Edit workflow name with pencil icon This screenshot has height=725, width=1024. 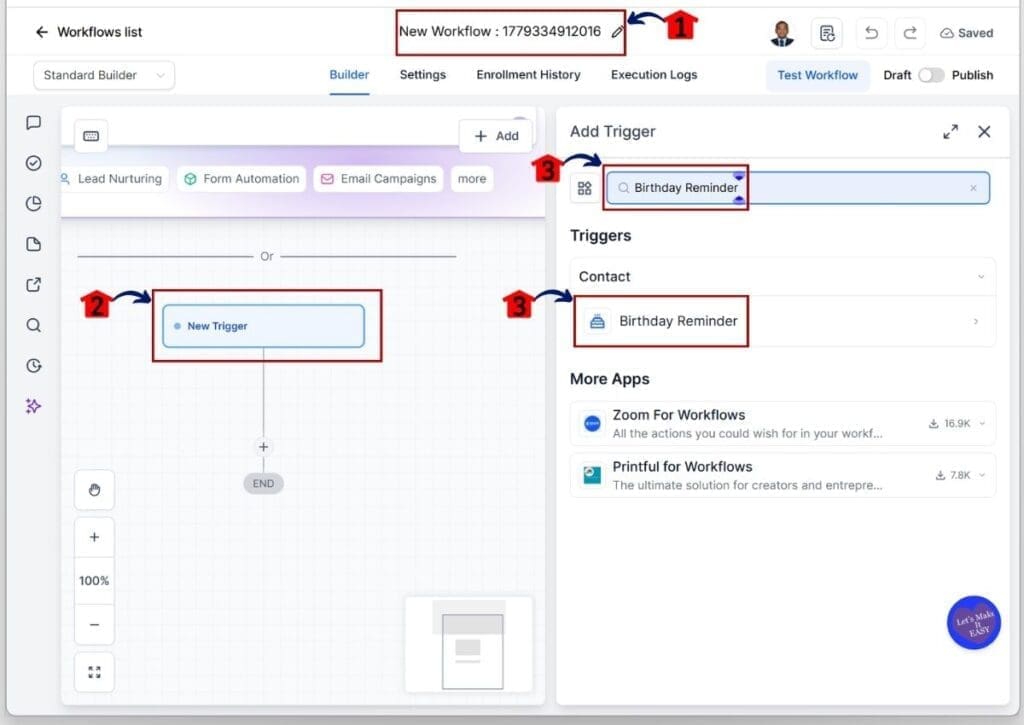(617, 32)
